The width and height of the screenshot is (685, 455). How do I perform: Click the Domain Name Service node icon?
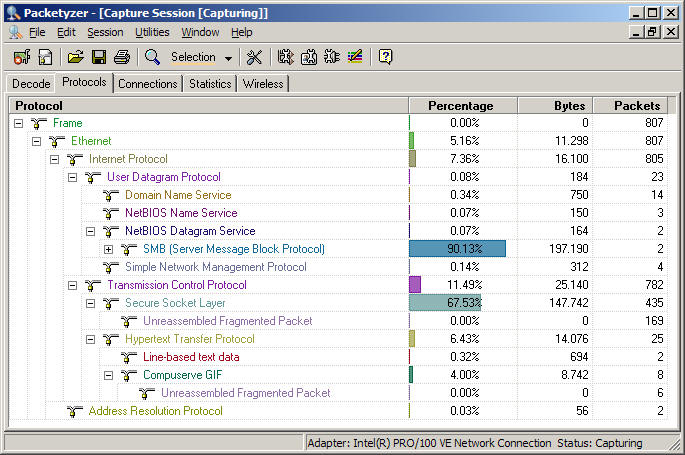[111, 195]
